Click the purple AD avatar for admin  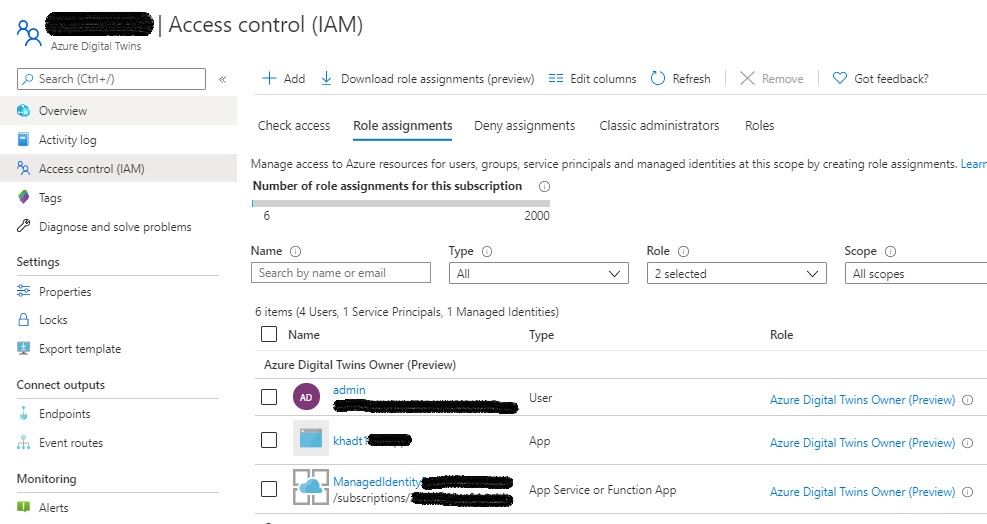tap(306, 397)
